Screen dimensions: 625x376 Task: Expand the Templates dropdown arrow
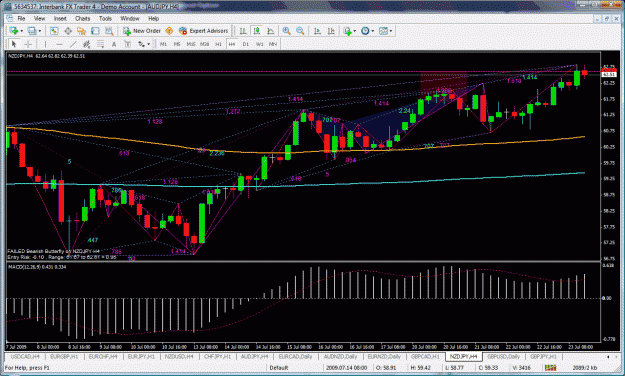391,31
